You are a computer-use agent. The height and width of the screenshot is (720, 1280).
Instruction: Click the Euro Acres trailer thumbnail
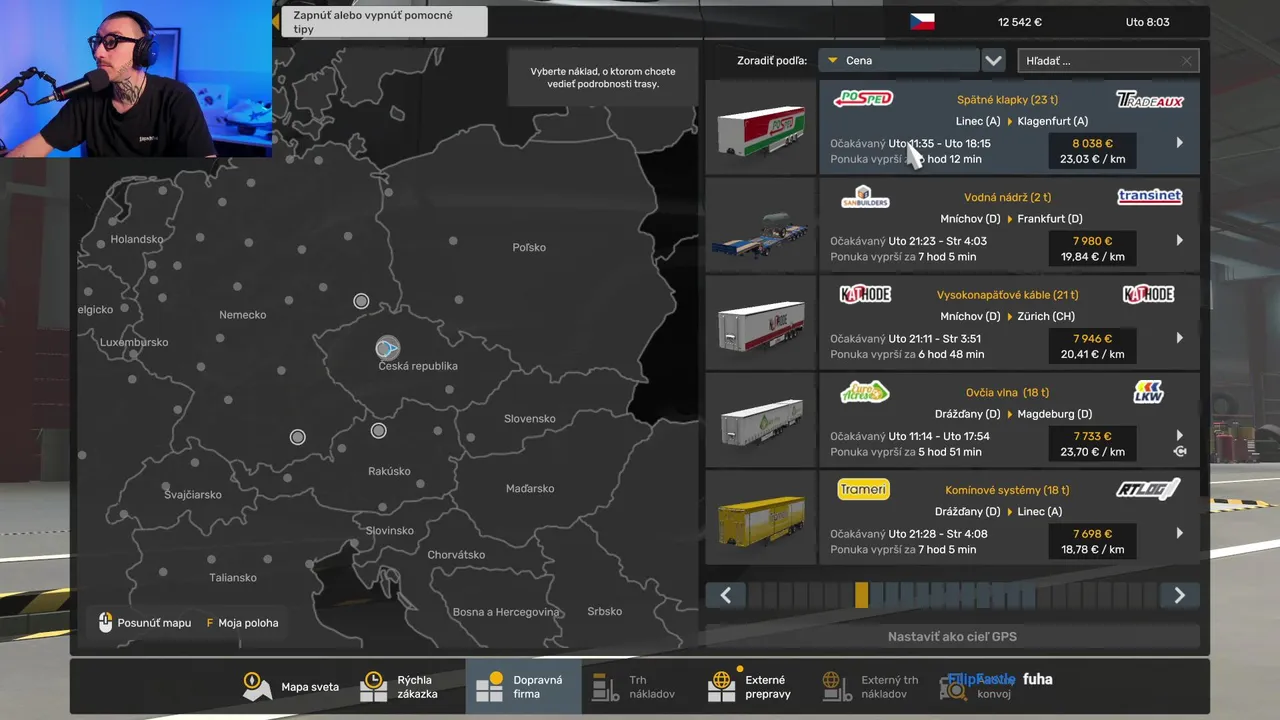click(761, 421)
